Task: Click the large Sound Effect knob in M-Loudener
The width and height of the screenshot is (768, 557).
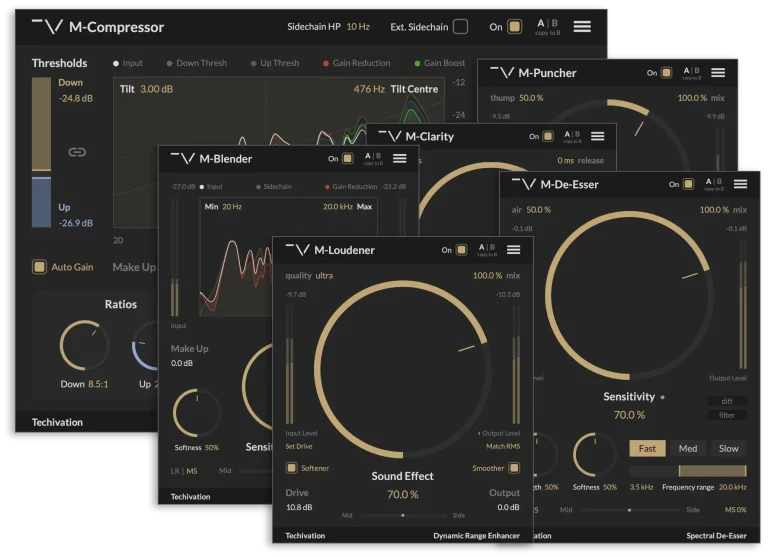Action: click(x=402, y=369)
